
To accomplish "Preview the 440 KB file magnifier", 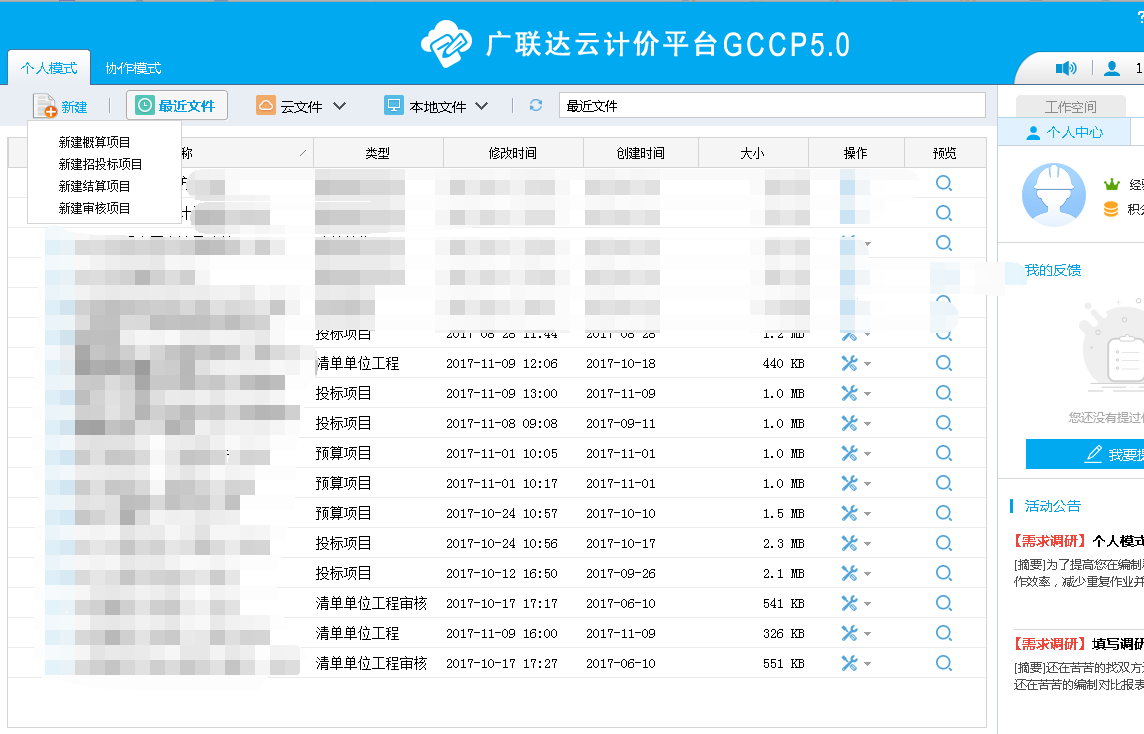I will tap(944, 363).
